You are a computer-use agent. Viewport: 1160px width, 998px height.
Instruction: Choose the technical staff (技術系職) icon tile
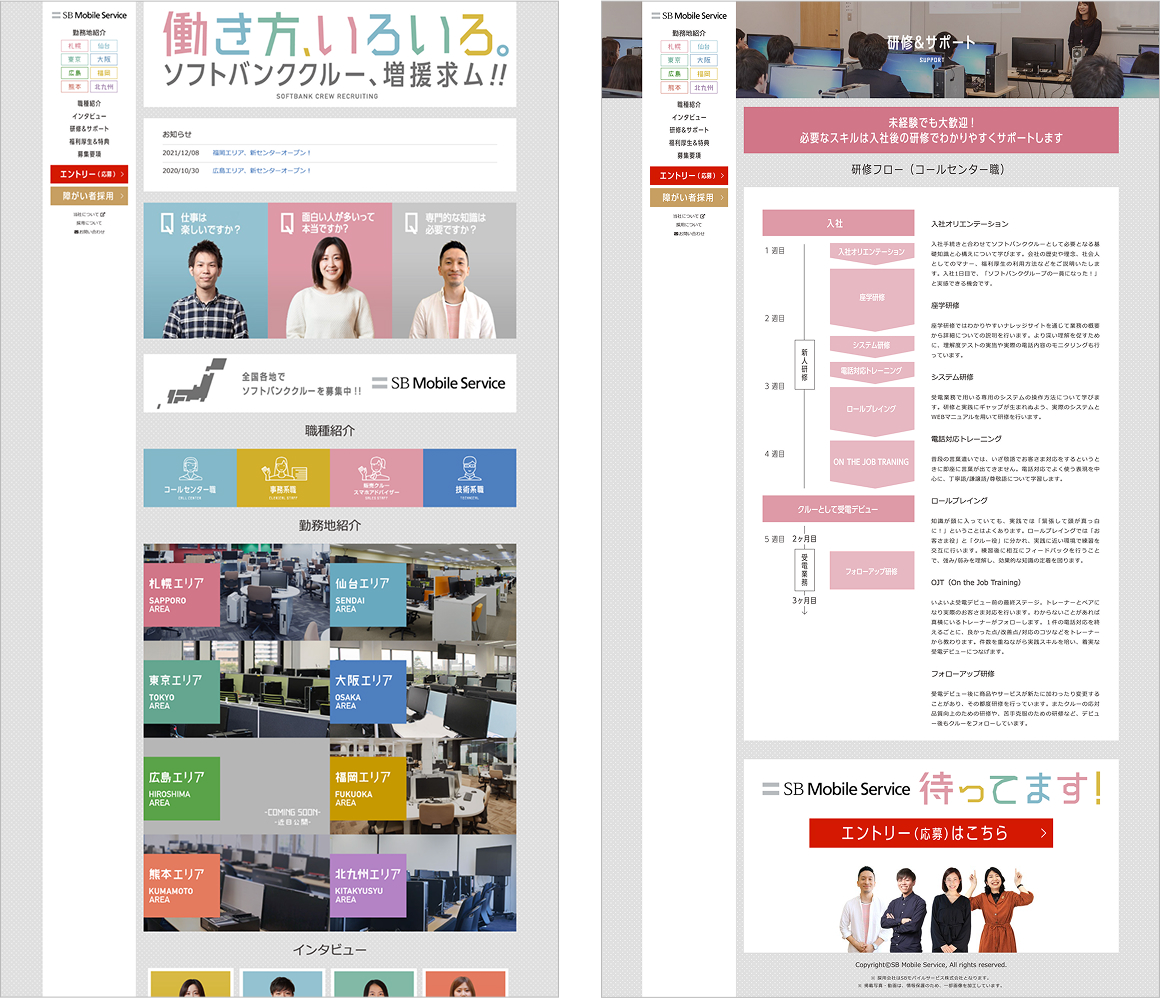469,477
